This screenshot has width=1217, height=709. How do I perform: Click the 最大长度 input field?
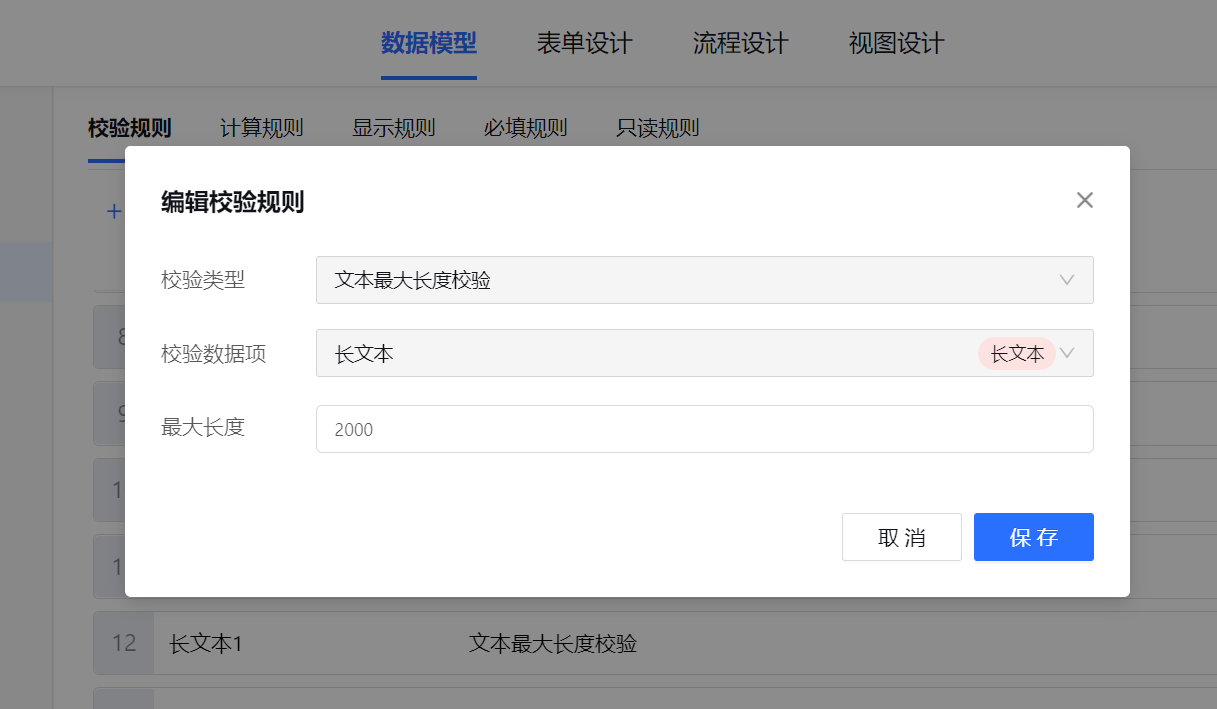[704, 429]
